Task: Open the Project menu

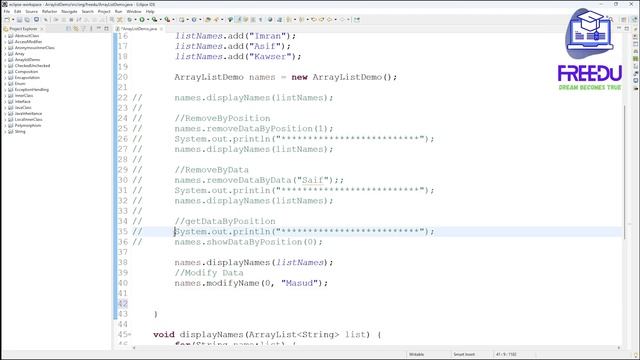Action: point(104,11)
